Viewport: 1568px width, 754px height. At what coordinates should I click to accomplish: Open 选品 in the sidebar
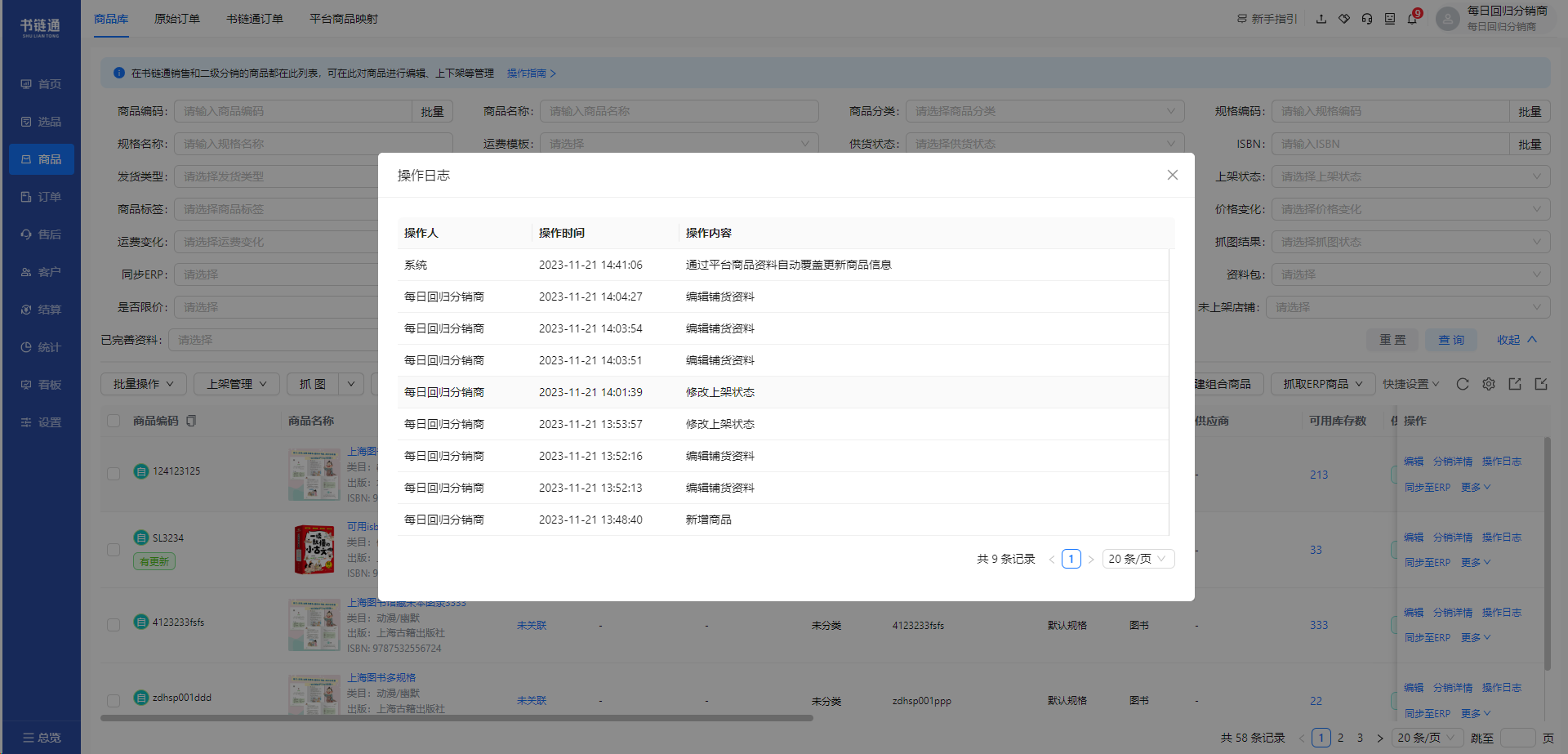(x=41, y=122)
